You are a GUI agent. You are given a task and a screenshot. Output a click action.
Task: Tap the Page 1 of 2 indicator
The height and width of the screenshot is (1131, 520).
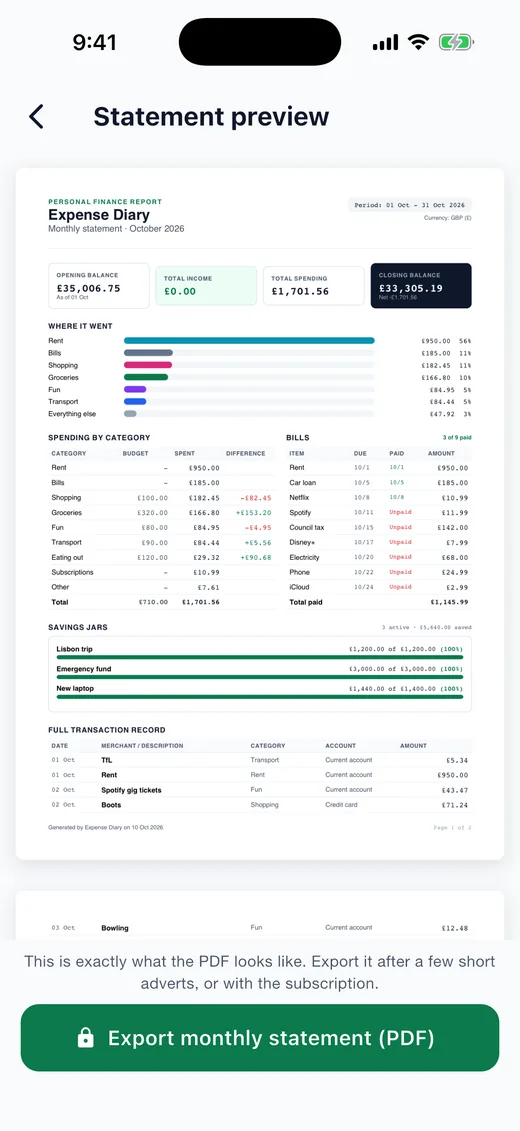point(453,827)
